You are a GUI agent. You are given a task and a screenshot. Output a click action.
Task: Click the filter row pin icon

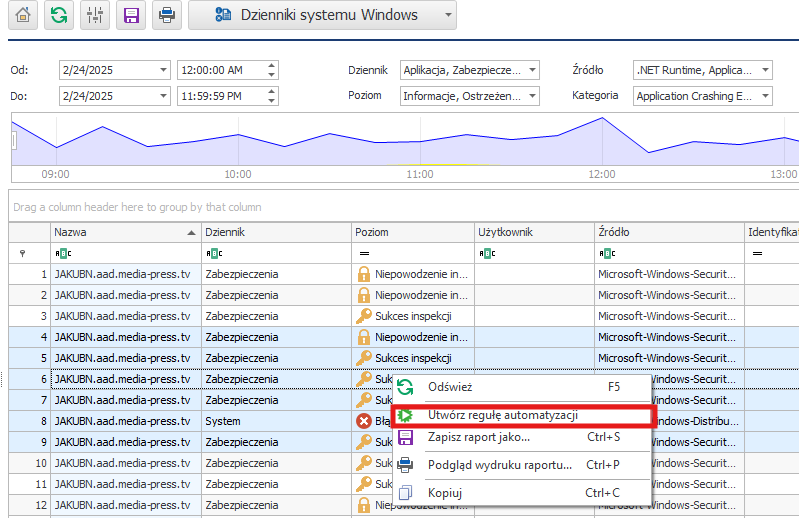(22, 253)
